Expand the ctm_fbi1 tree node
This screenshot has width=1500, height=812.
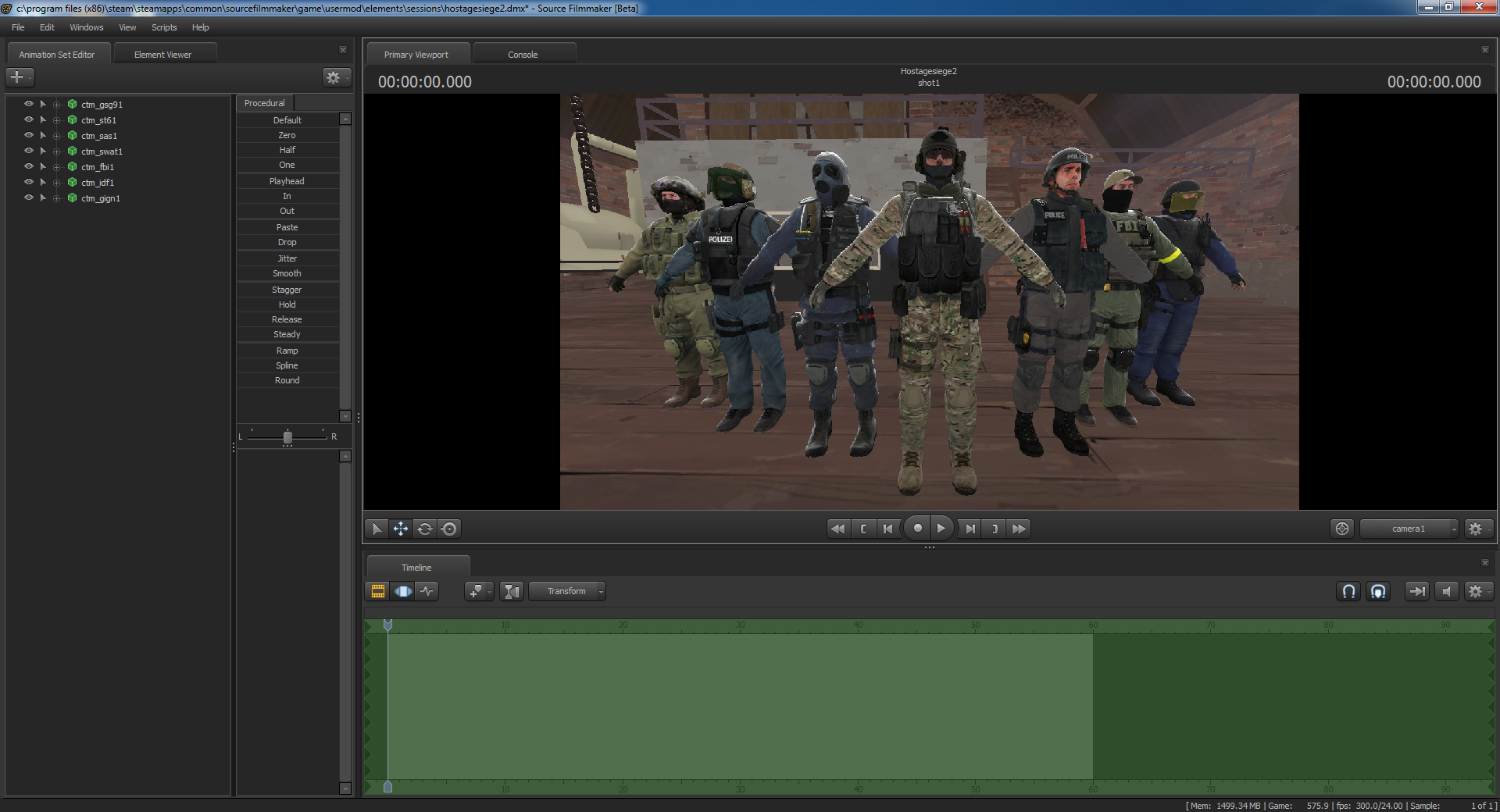click(x=56, y=167)
